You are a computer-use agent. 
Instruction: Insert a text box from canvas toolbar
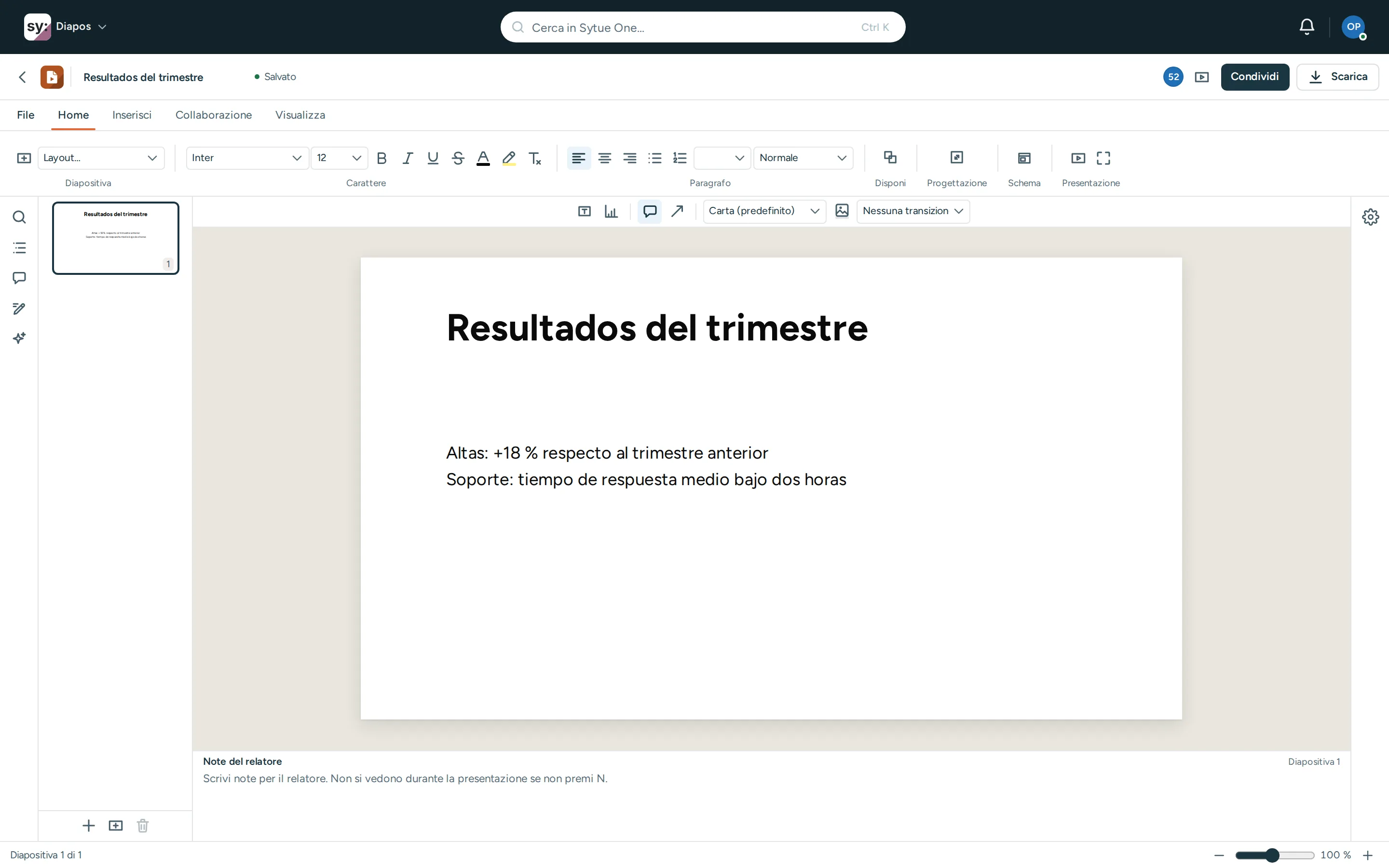coord(585,211)
